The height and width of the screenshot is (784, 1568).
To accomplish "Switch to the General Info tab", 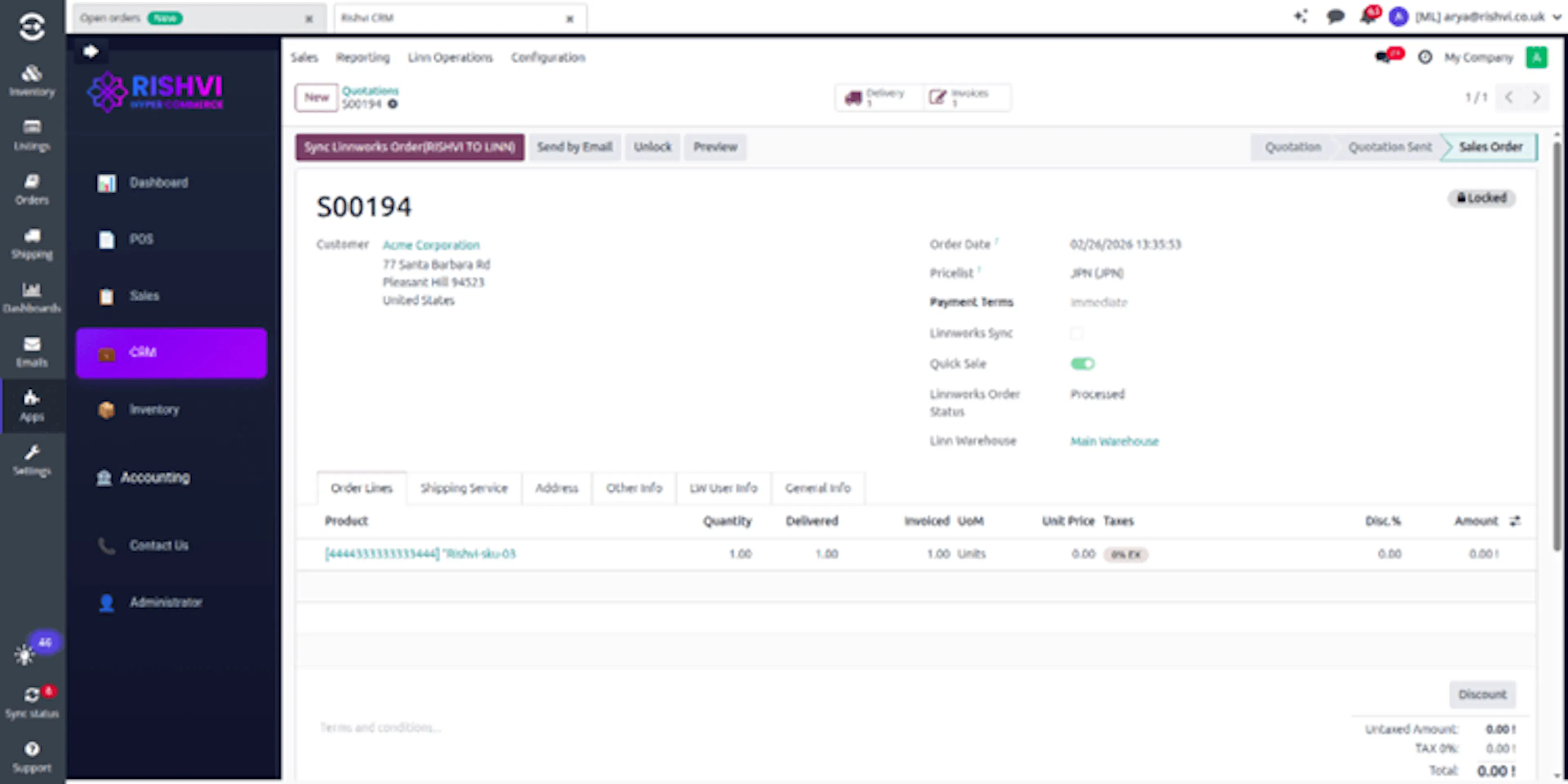I will pyautogui.click(x=818, y=488).
